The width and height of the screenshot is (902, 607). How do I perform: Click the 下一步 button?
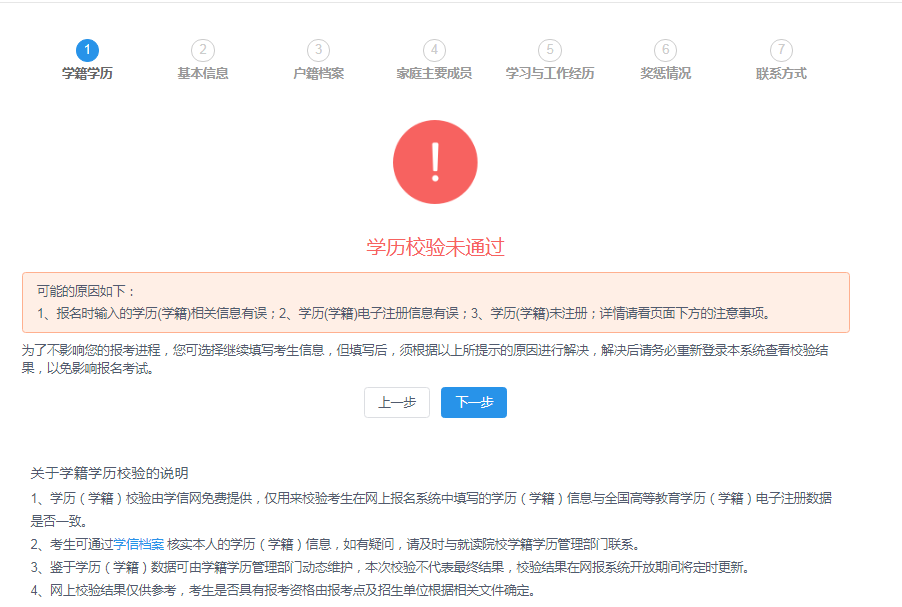point(473,402)
